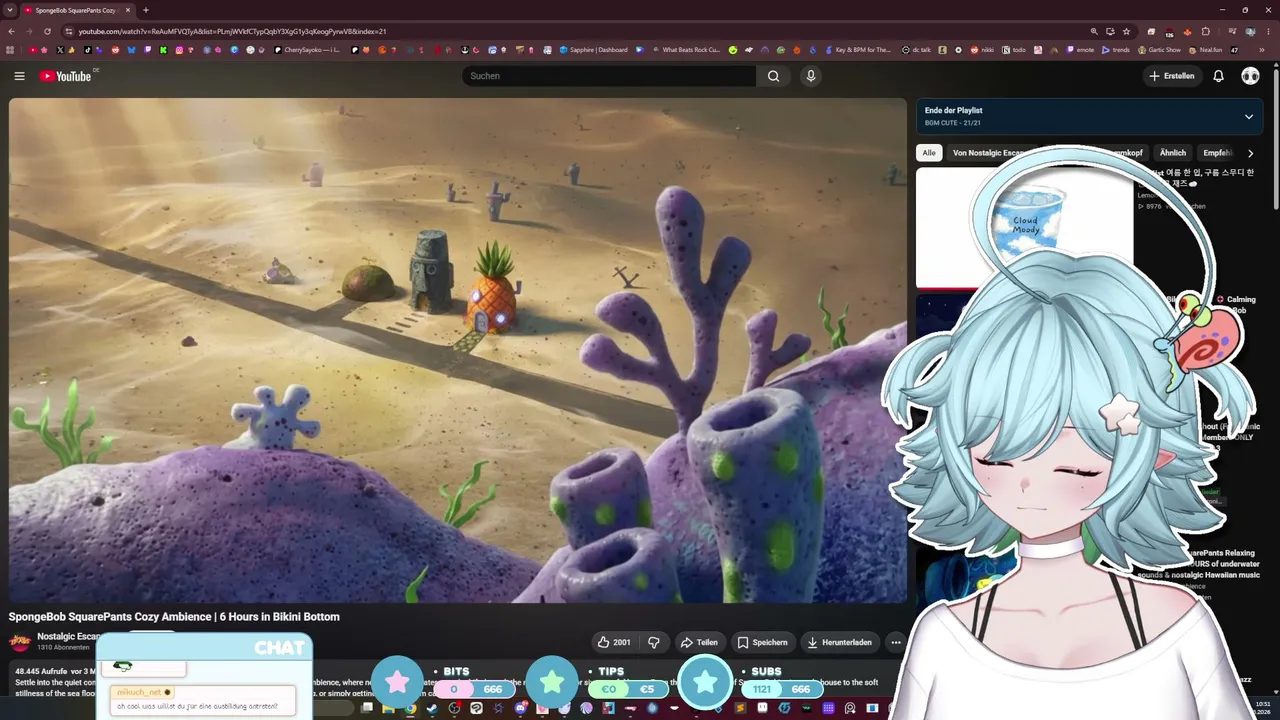This screenshot has width=1280, height=720.
Task: Open the Steam taskbar icon
Action: point(432,708)
